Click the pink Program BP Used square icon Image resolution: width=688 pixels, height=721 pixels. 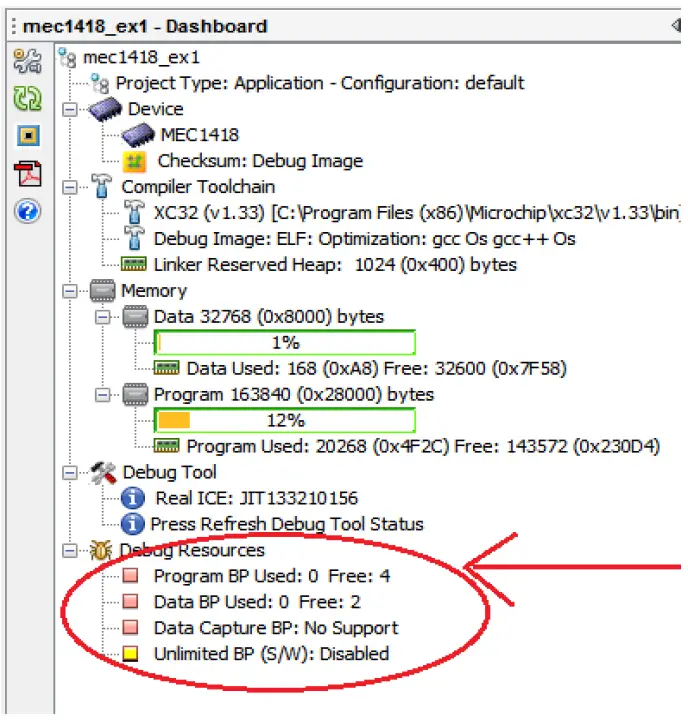[131, 576]
